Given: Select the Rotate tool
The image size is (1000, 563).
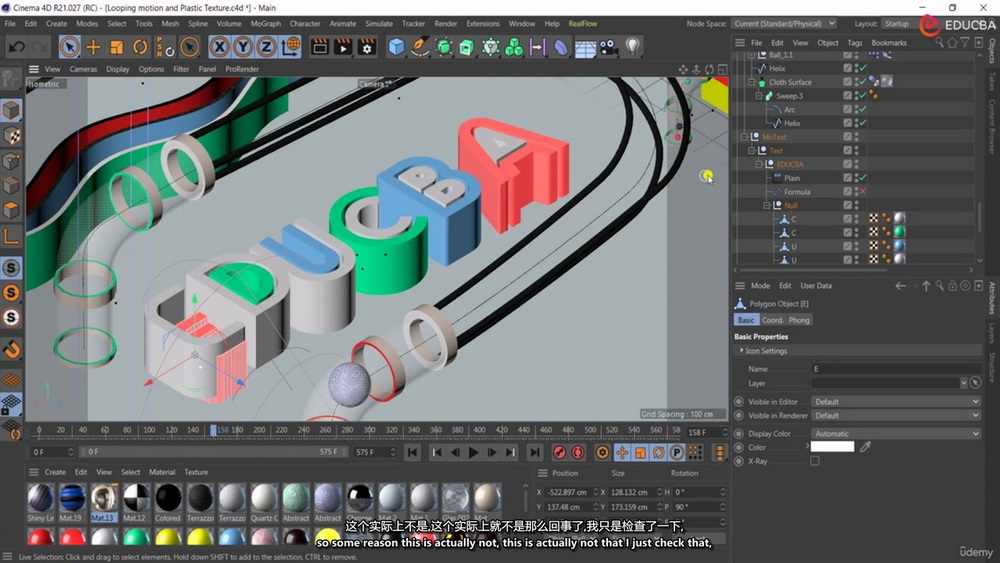Looking at the screenshot, I should click(140, 47).
